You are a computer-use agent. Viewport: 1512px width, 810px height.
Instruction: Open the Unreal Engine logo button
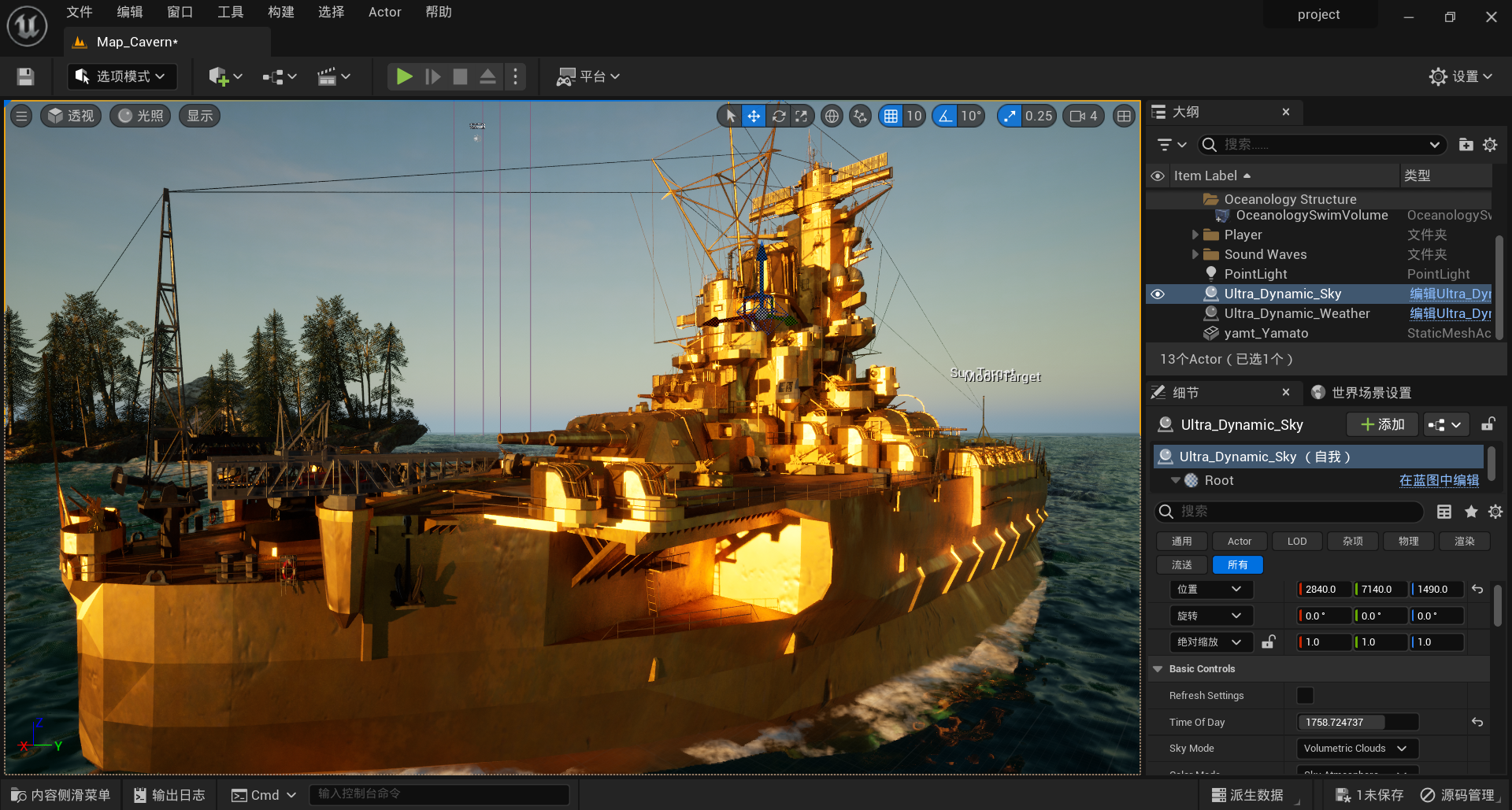(28, 26)
